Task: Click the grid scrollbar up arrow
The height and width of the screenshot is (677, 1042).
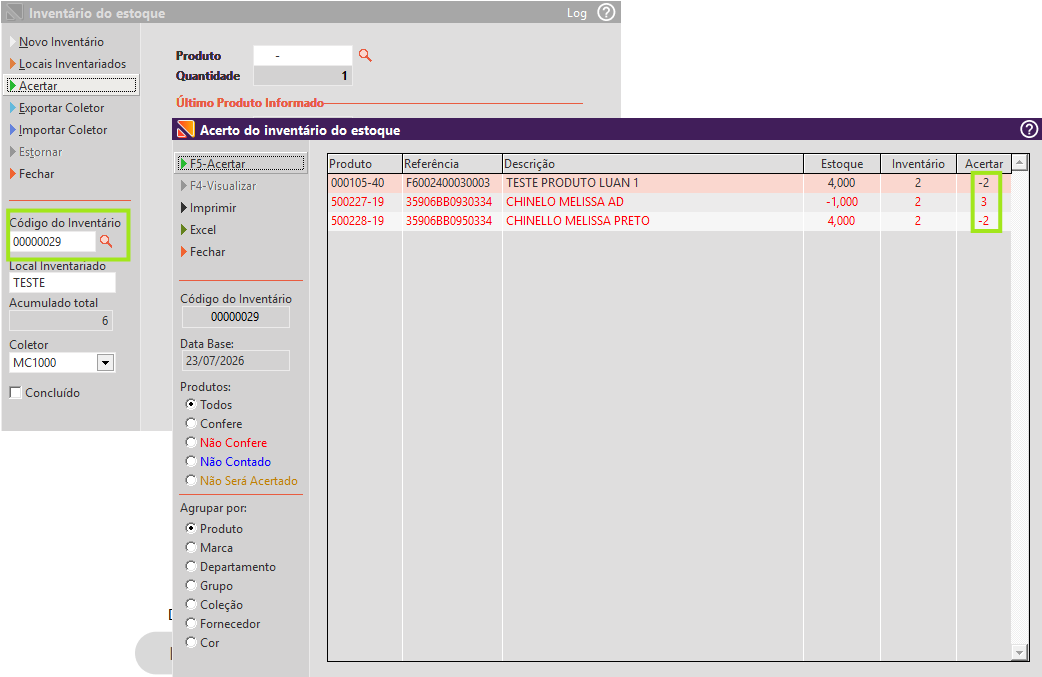Action: [x=1019, y=163]
